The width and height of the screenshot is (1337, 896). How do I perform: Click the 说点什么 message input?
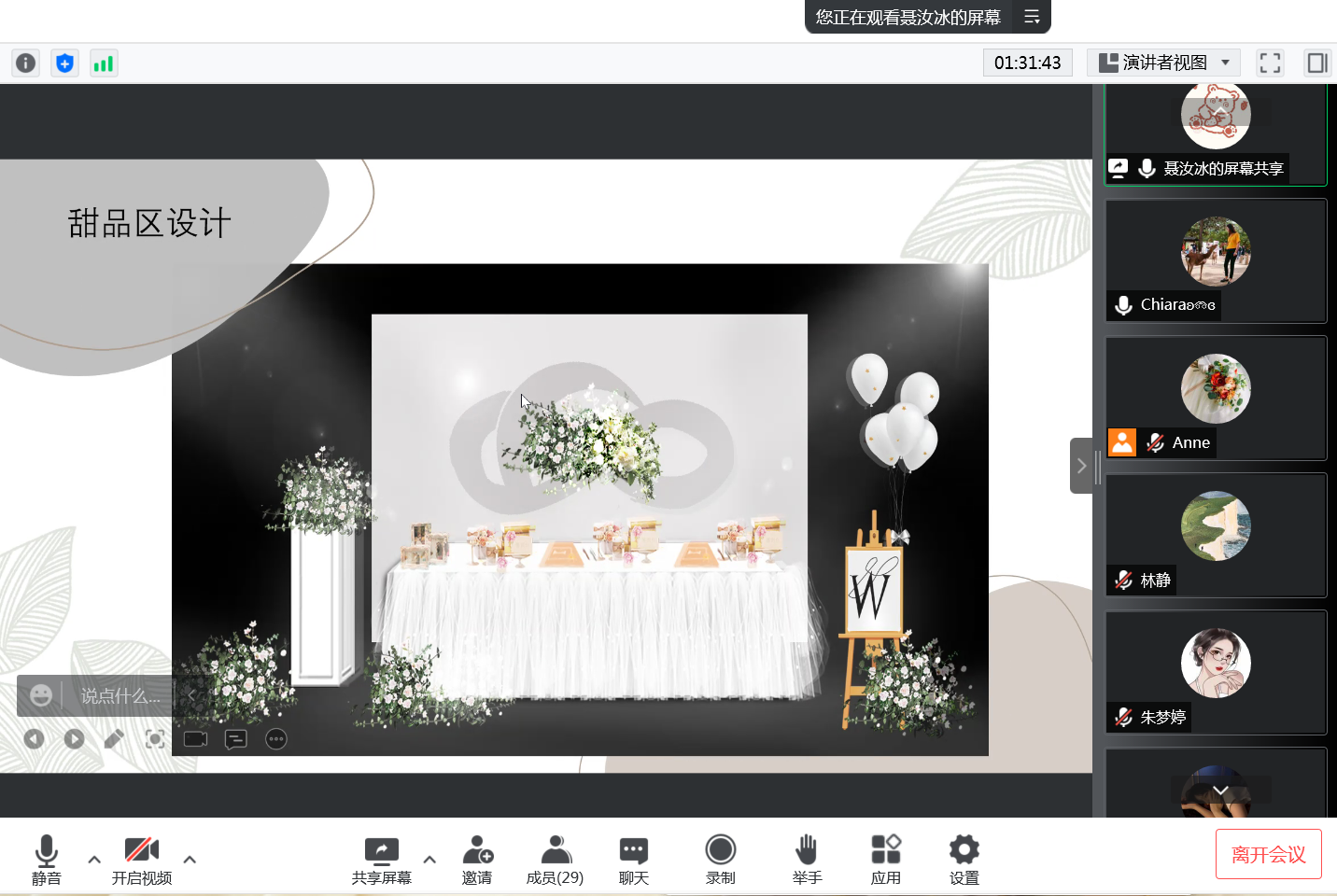[120, 696]
